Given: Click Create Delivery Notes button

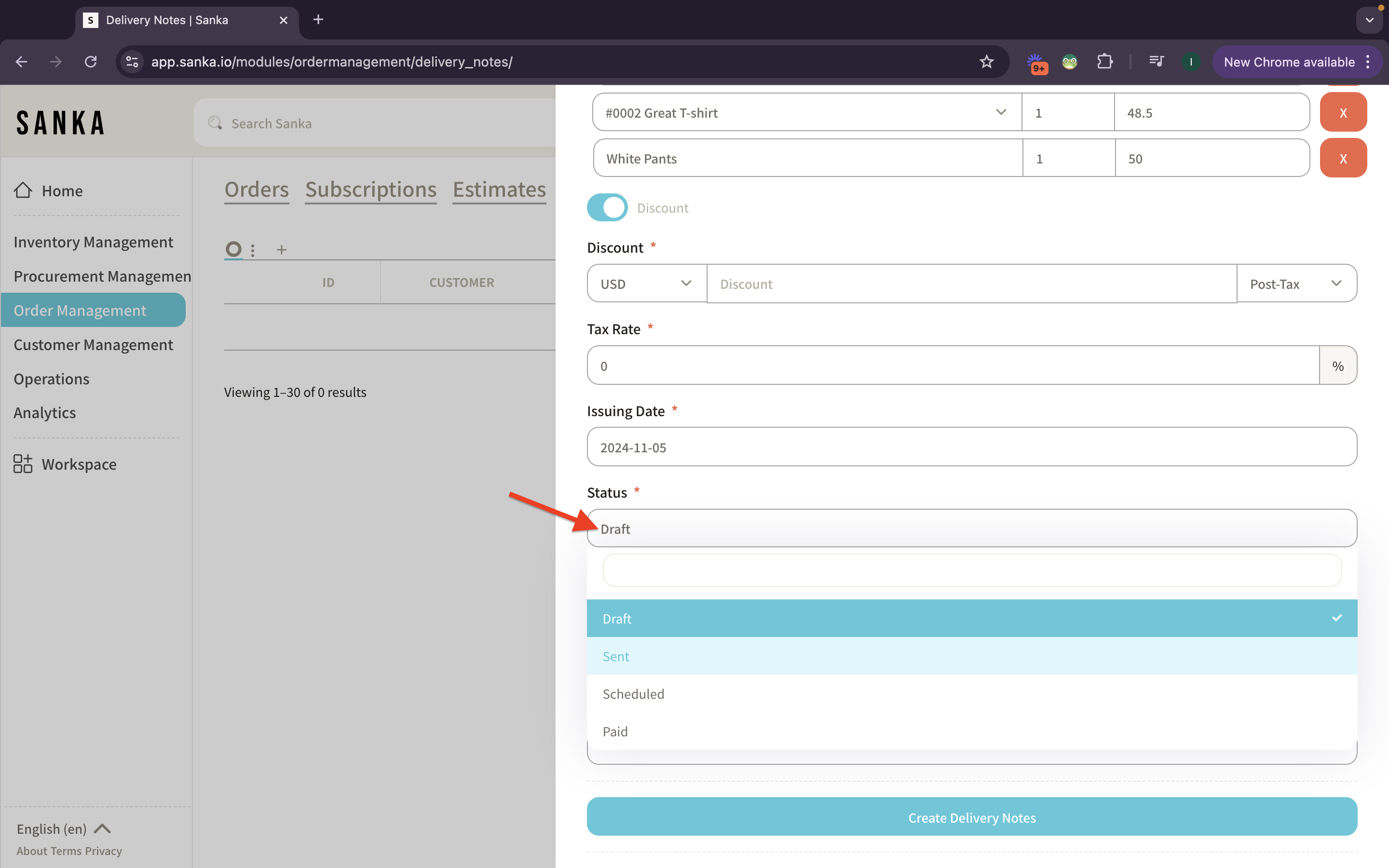Looking at the screenshot, I should coord(971,817).
